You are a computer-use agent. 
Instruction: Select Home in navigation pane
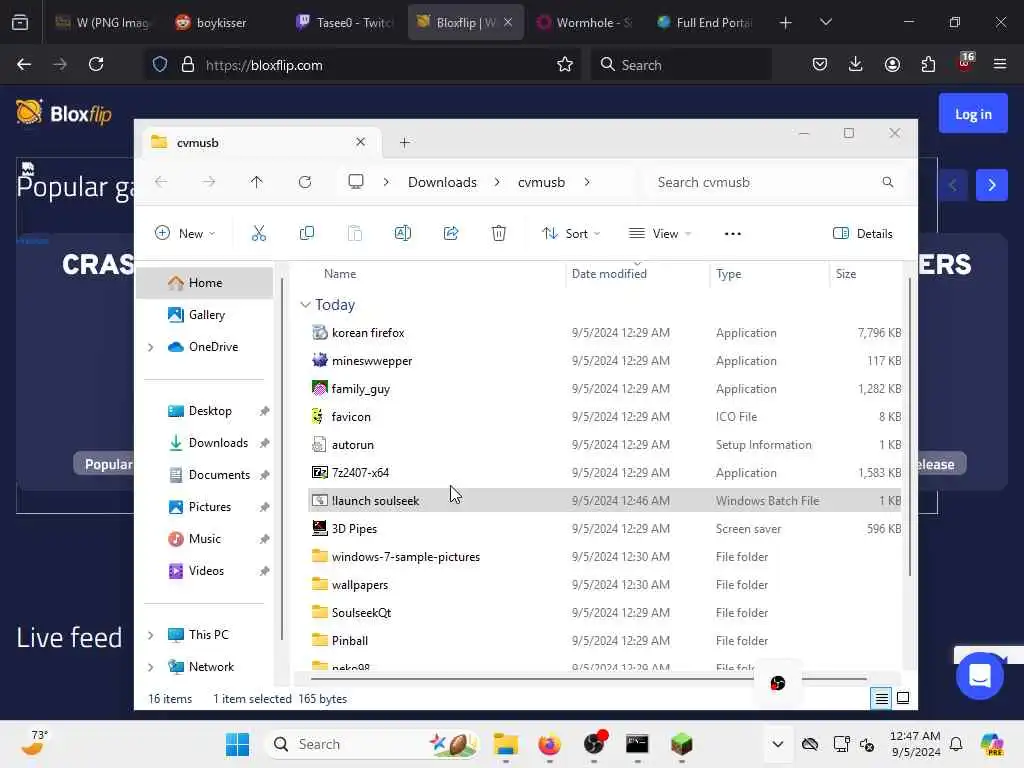[204, 283]
